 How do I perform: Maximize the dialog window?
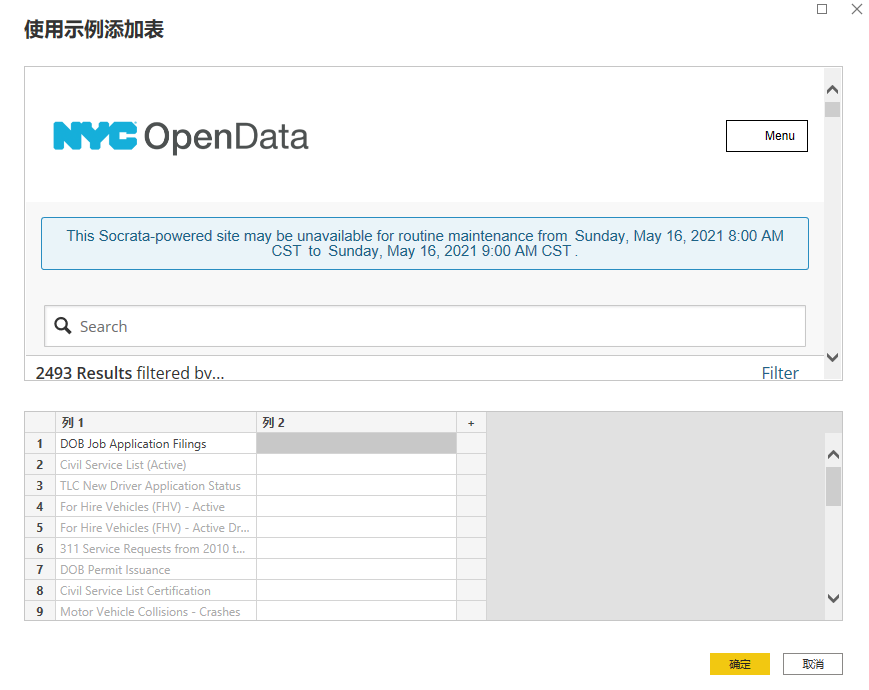point(822,9)
